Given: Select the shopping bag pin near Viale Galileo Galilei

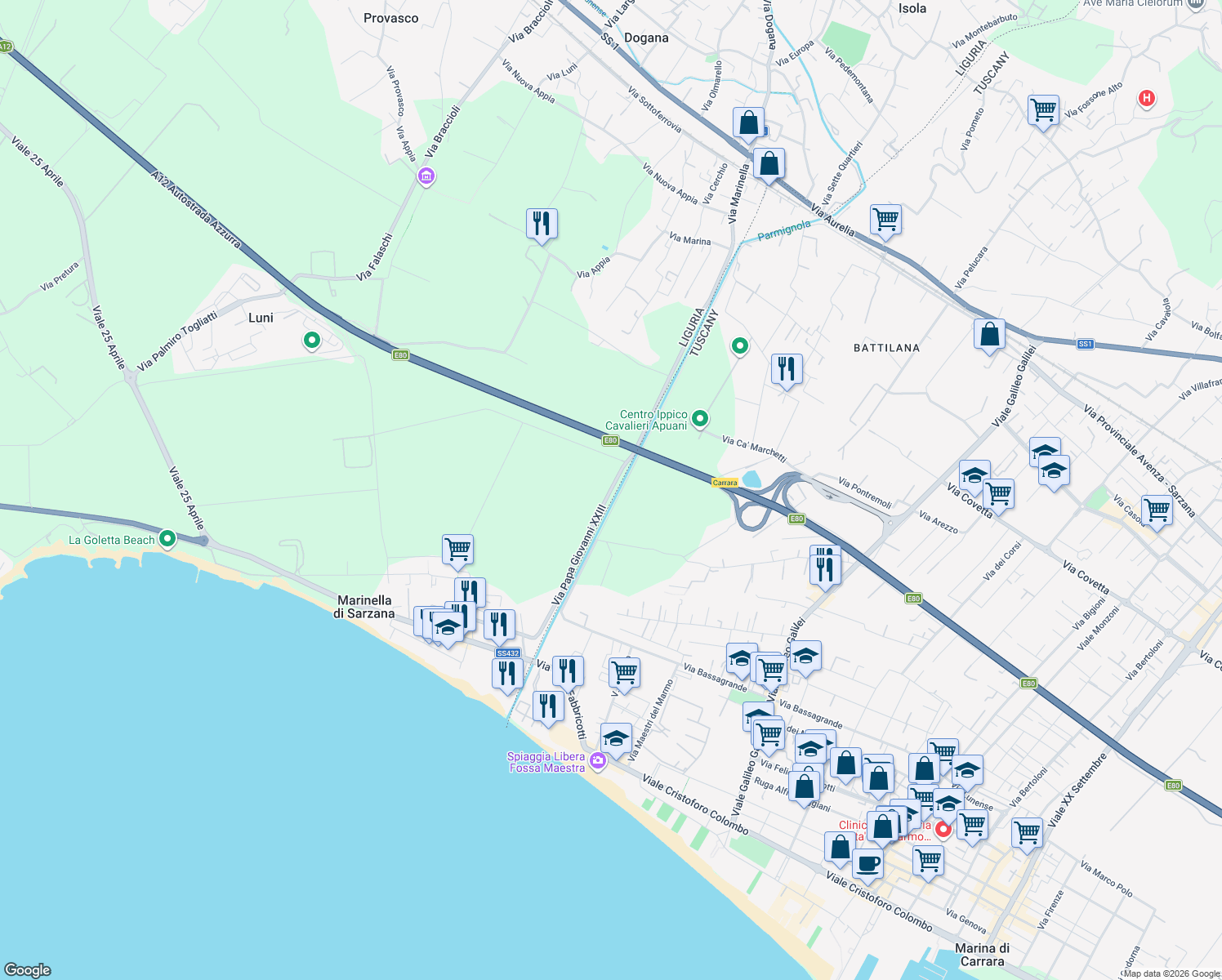Looking at the screenshot, I should (x=989, y=333).
